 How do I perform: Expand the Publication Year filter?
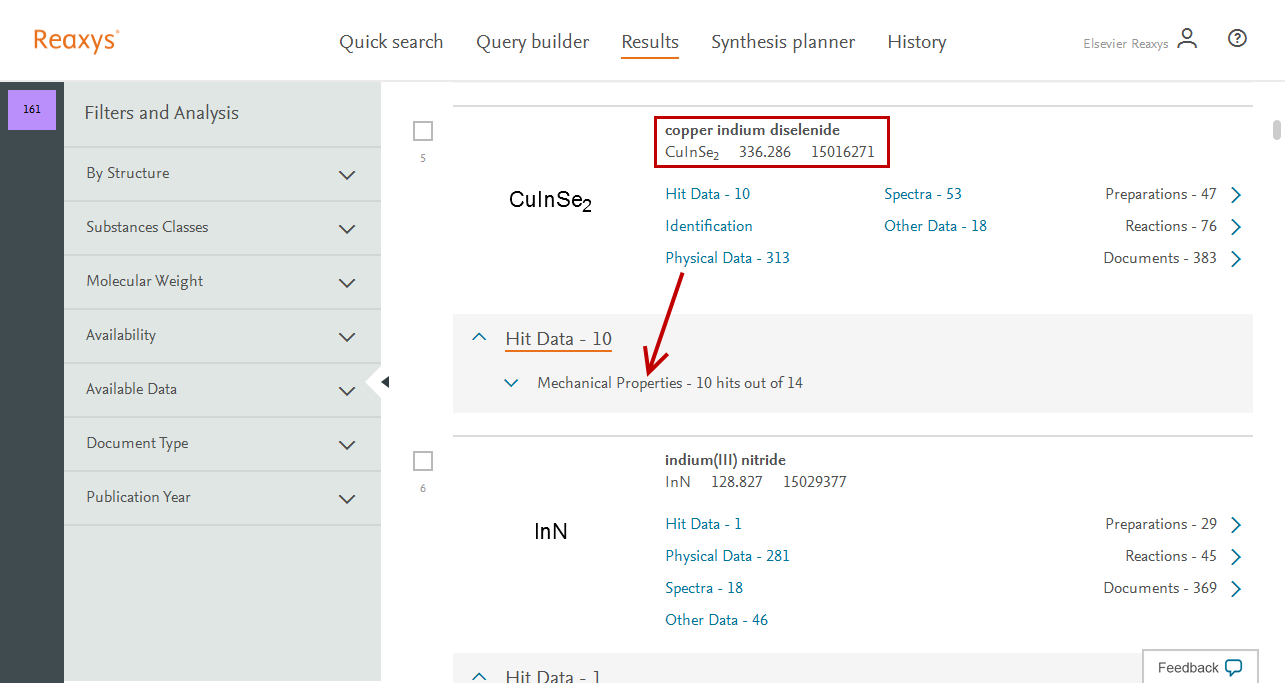point(347,498)
